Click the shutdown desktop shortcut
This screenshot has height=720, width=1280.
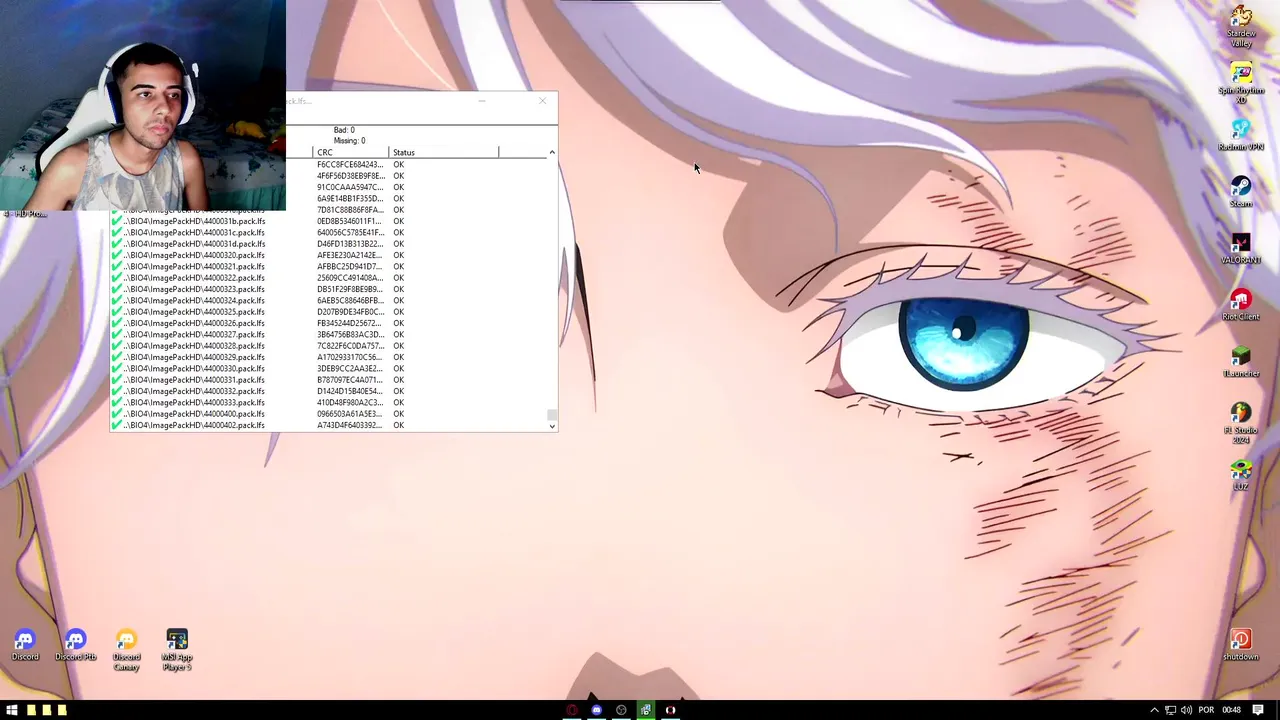point(1241,646)
